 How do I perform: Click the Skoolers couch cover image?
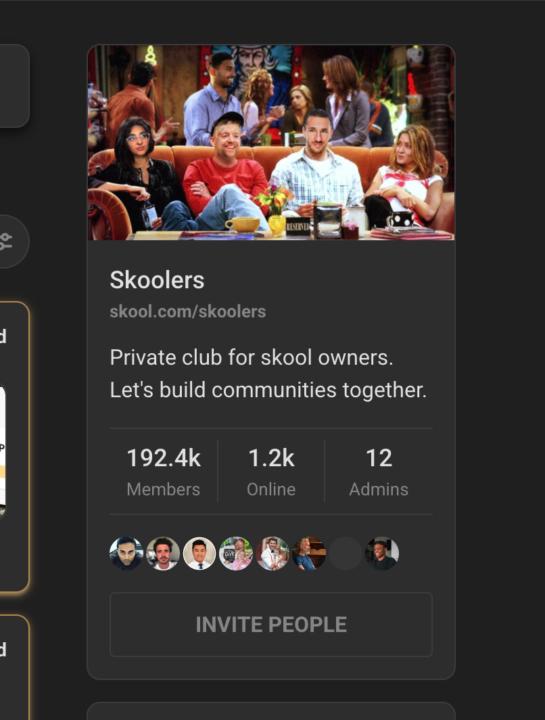271,142
